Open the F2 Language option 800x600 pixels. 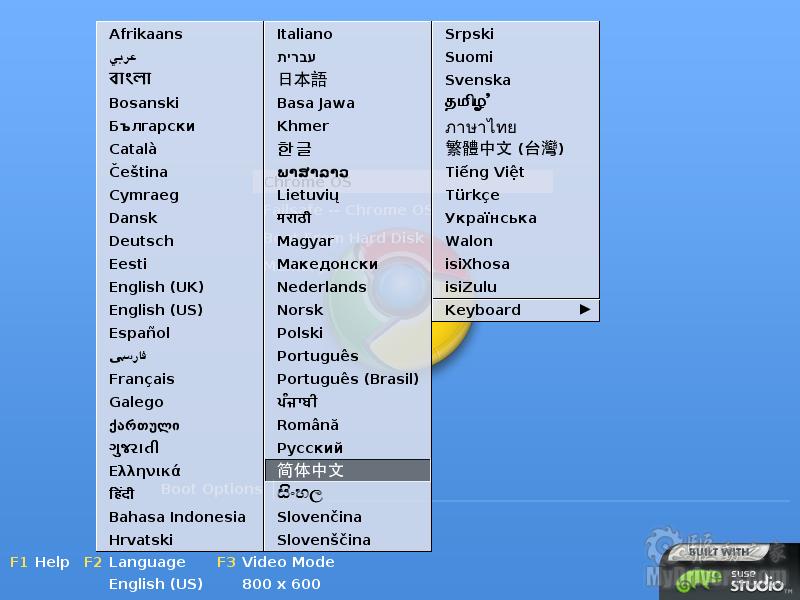coord(135,562)
